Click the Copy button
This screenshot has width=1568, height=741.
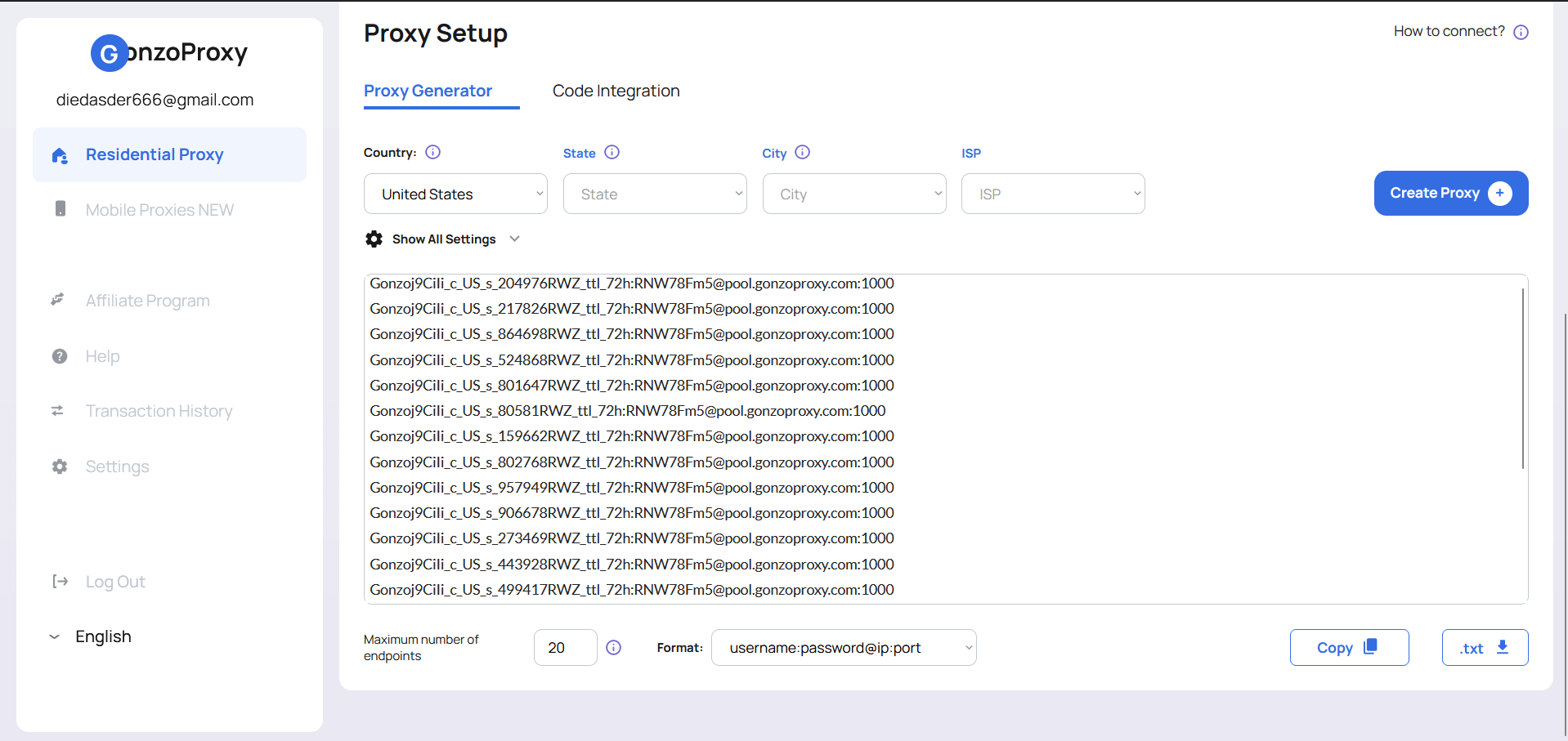[1349, 647]
